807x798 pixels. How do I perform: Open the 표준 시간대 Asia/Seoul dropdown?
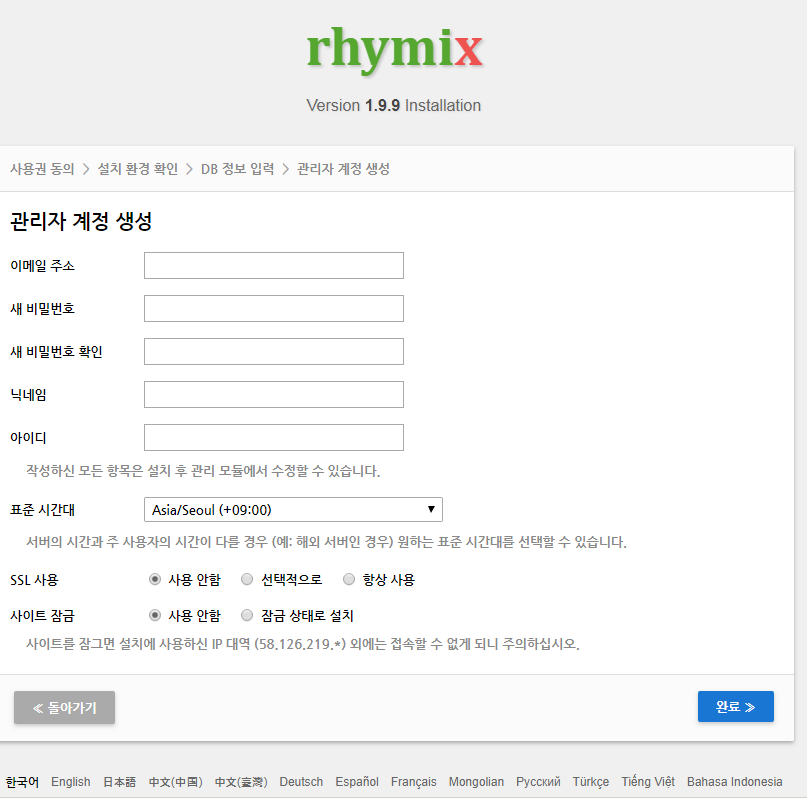point(293,509)
